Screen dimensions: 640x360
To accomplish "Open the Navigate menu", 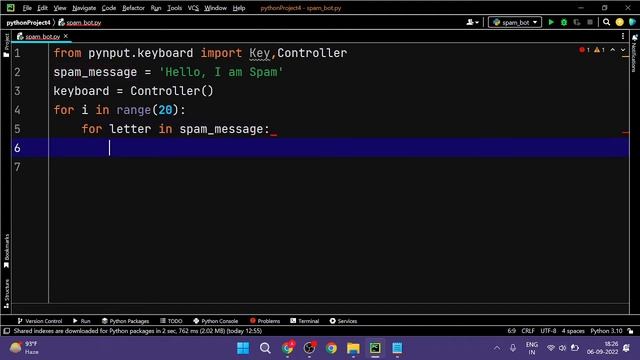I will tap(84, 8).
